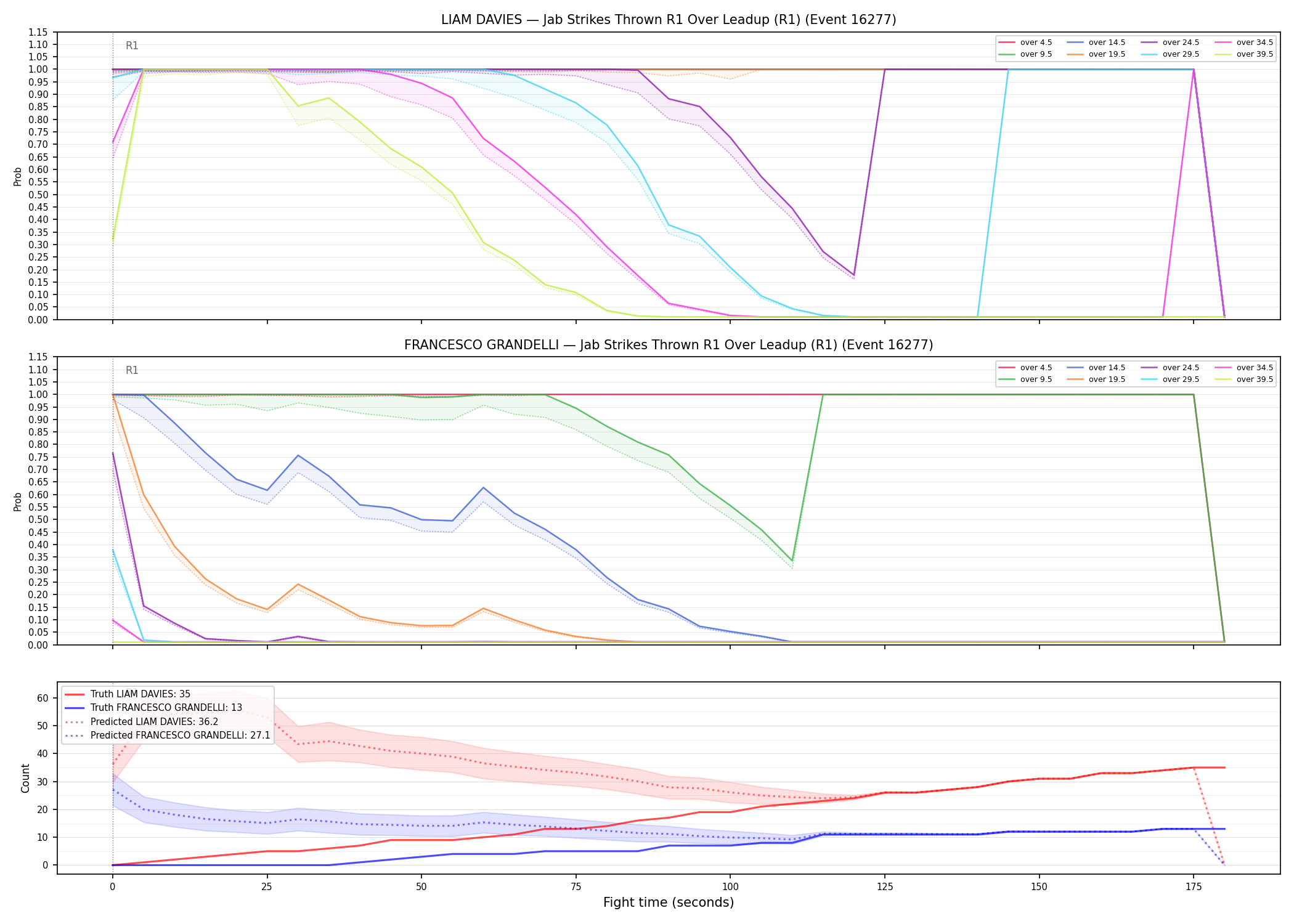The width and height of the screenshot is (1294, 924).
Task: Select 'over 14.5' in Liam Davies chart legend
Action: pyautogui.click(x=1096, y=43)
